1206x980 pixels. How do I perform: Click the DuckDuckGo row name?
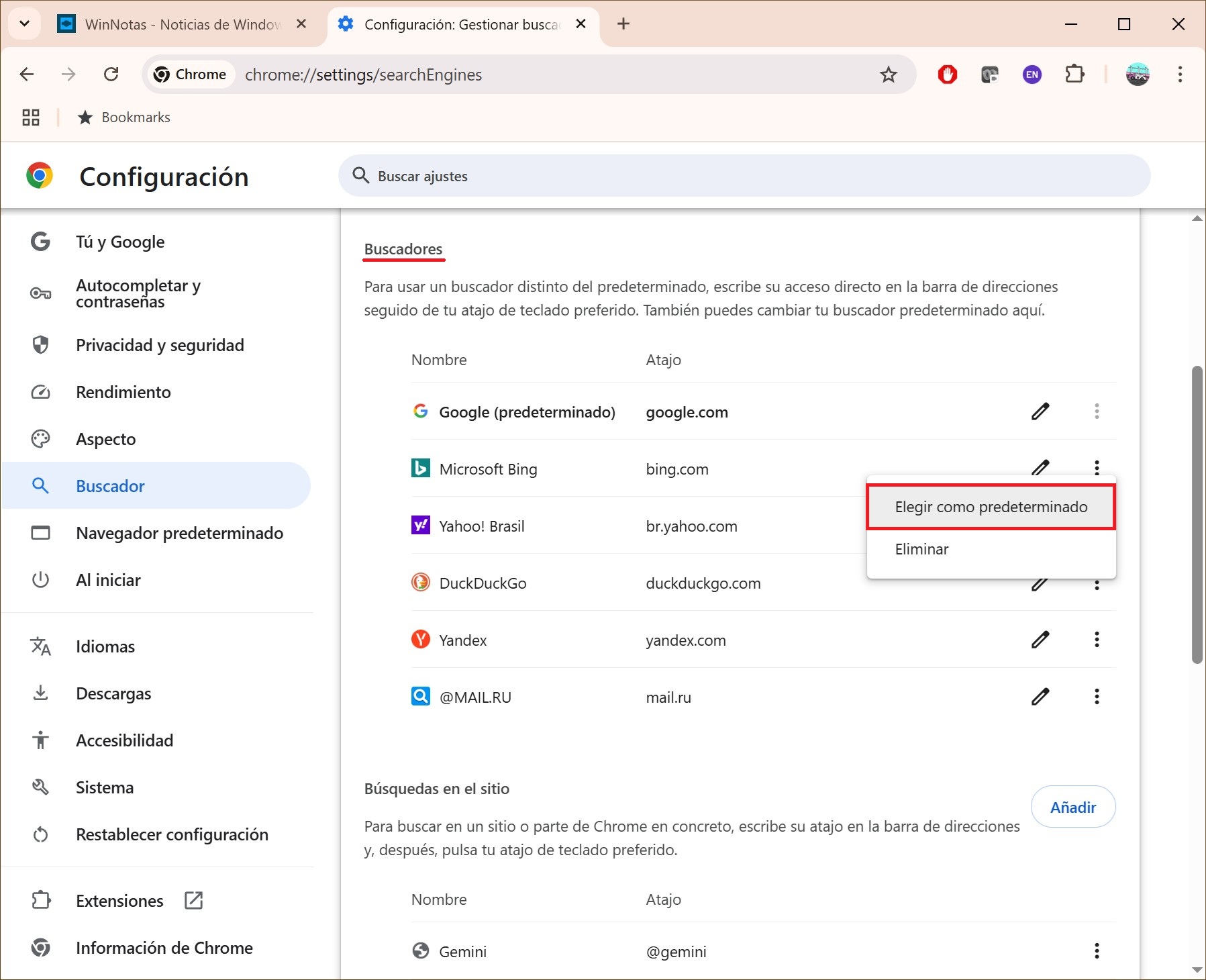[x=483, y=583]
